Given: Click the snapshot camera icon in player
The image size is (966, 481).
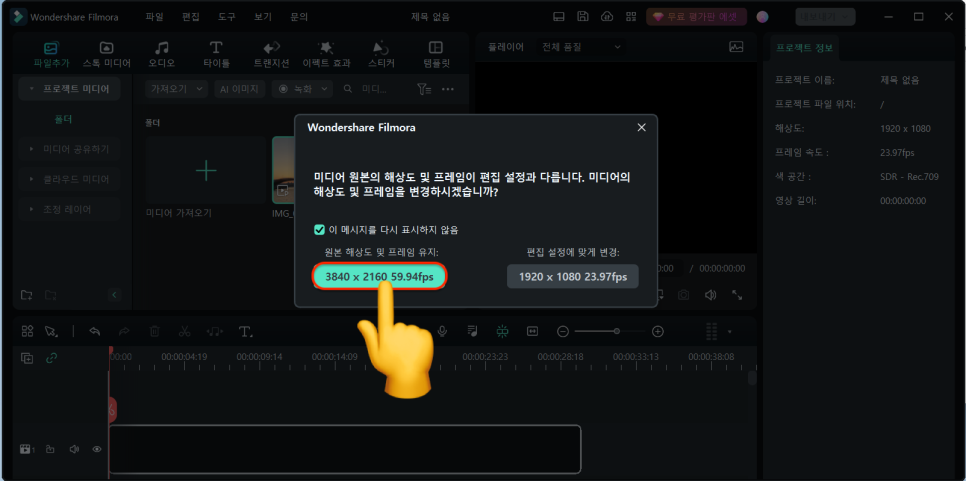Looking at the screenshot, I should pyautogui.click(x=684, y=295).
